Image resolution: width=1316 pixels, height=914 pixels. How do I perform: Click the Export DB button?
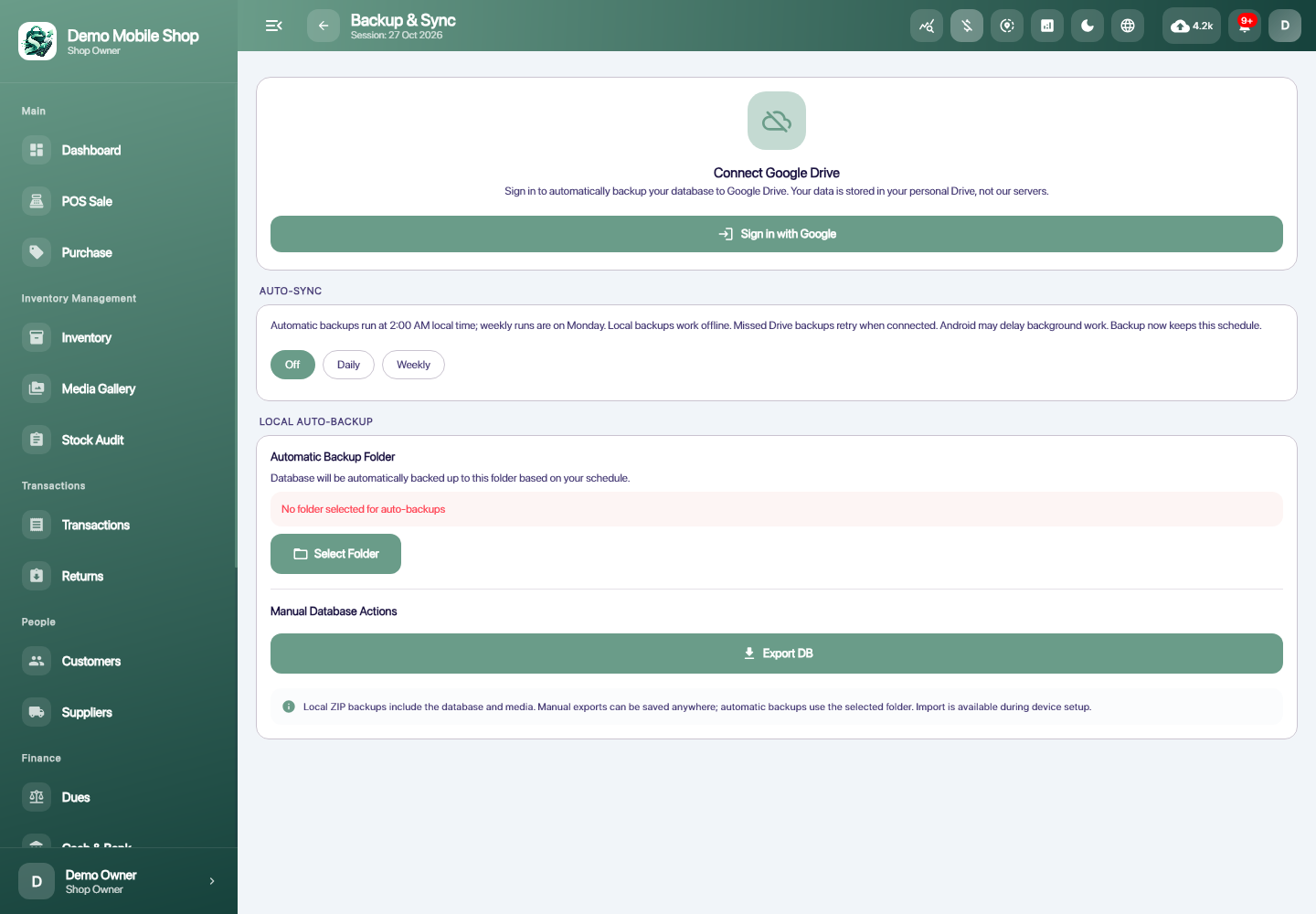pos(777,654)
